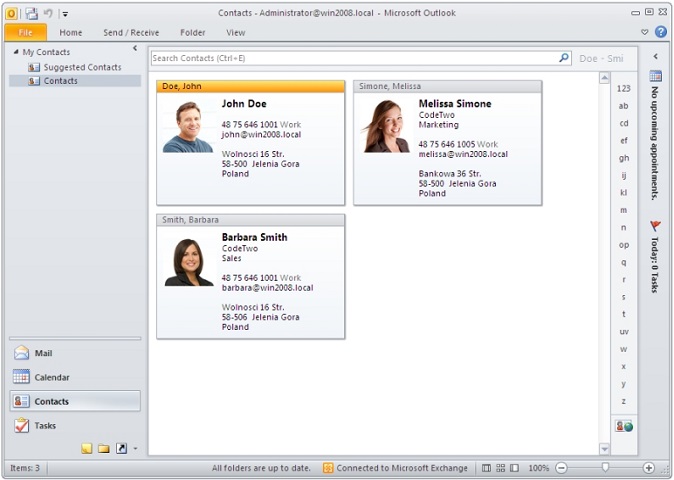This screenshot has height=480, width=674.
Task: Expand the ribbon using the minimize chevron
Action: [x=644, y=32]
